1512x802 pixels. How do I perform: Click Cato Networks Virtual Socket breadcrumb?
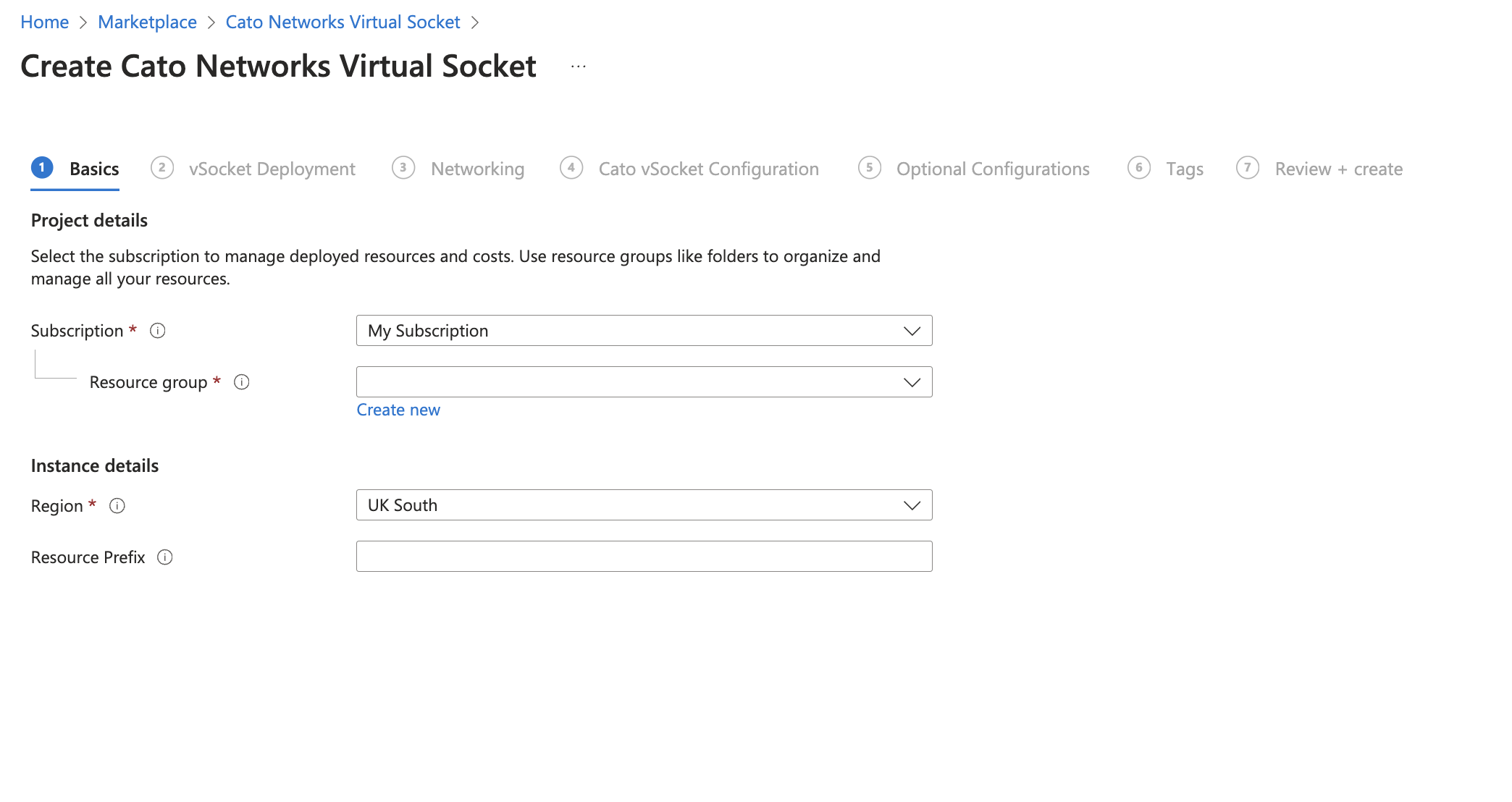coord(343,22)
